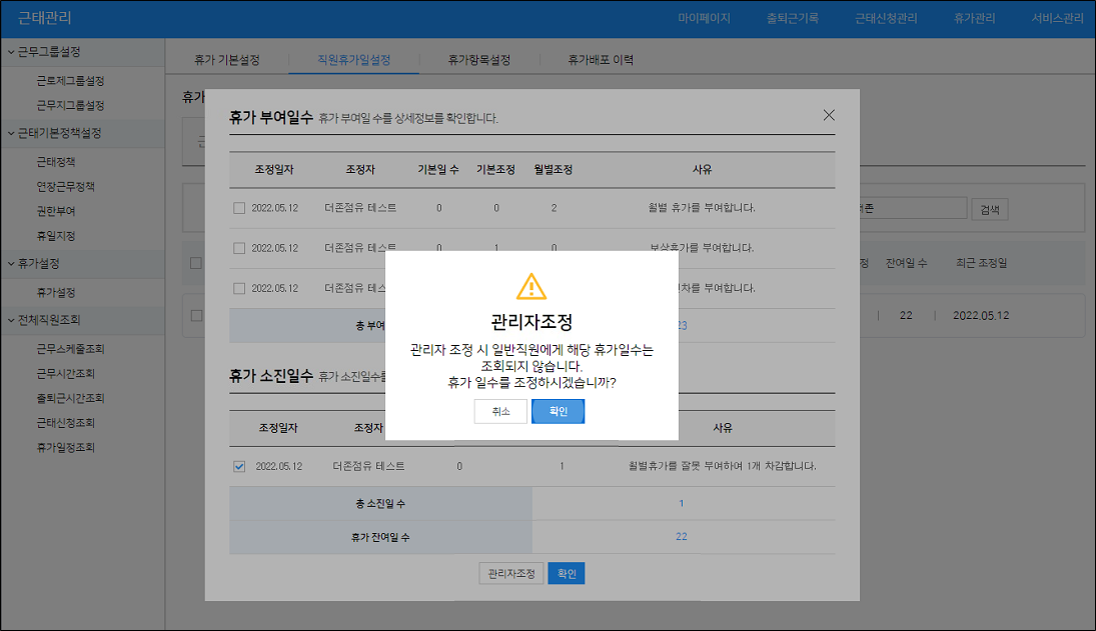
Task: Open the 휴가배포 이력 tab
Action: click(600, 60)
